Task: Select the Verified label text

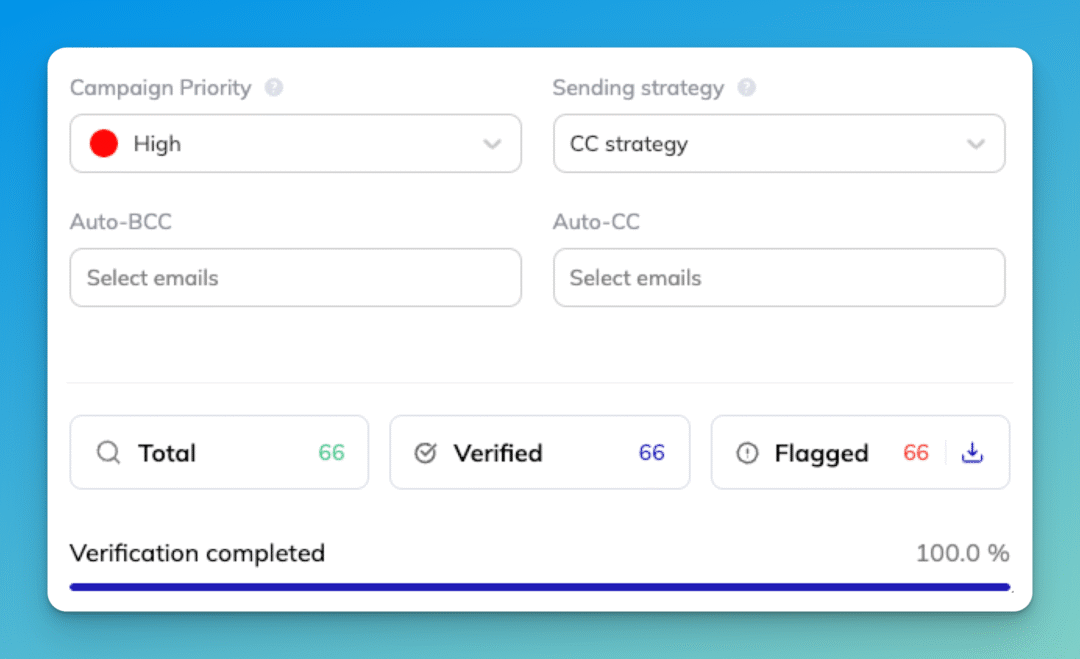Action: [498, 453]
